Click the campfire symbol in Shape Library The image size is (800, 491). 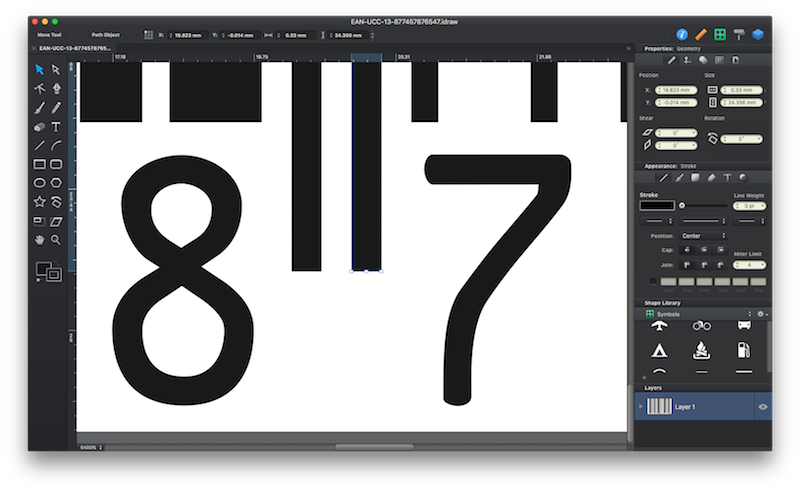pos(700,350)
